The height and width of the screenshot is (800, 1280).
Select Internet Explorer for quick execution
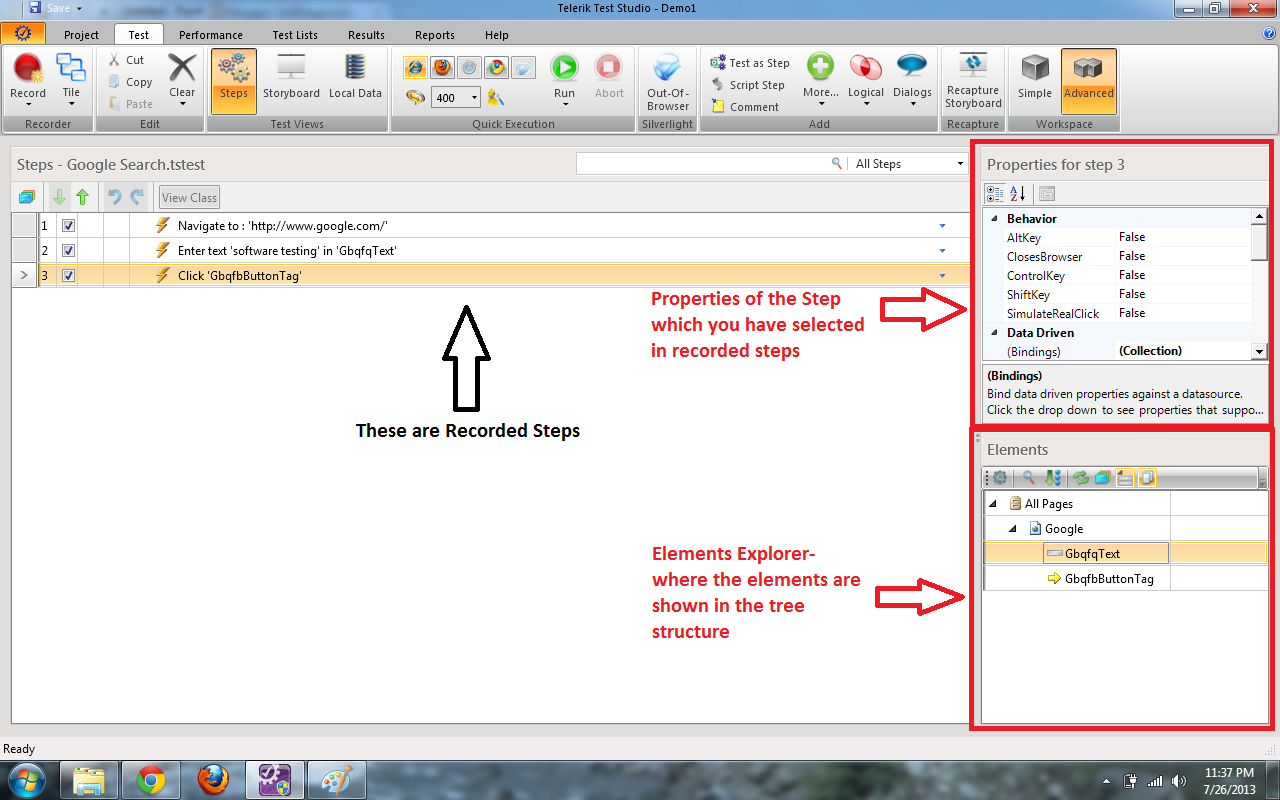click(x=415, y=68)
